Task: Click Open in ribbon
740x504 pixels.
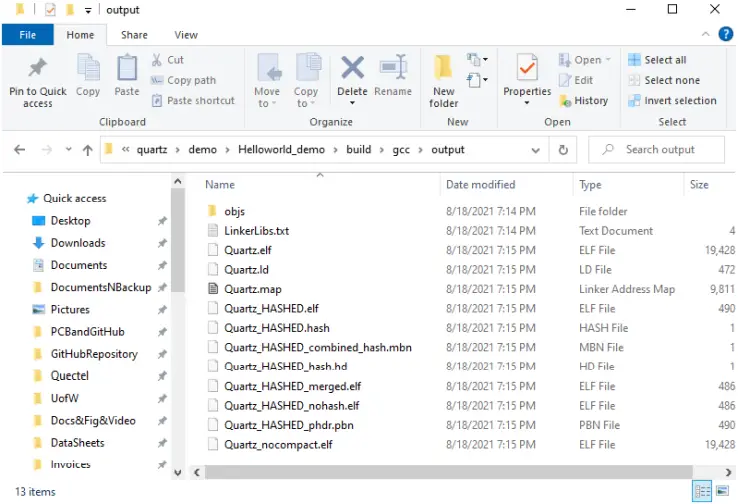Action: coord(584,60)
